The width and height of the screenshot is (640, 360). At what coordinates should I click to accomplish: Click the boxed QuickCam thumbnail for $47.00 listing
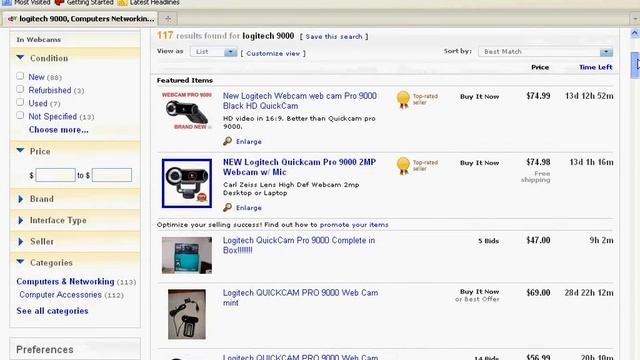[187, 255]
